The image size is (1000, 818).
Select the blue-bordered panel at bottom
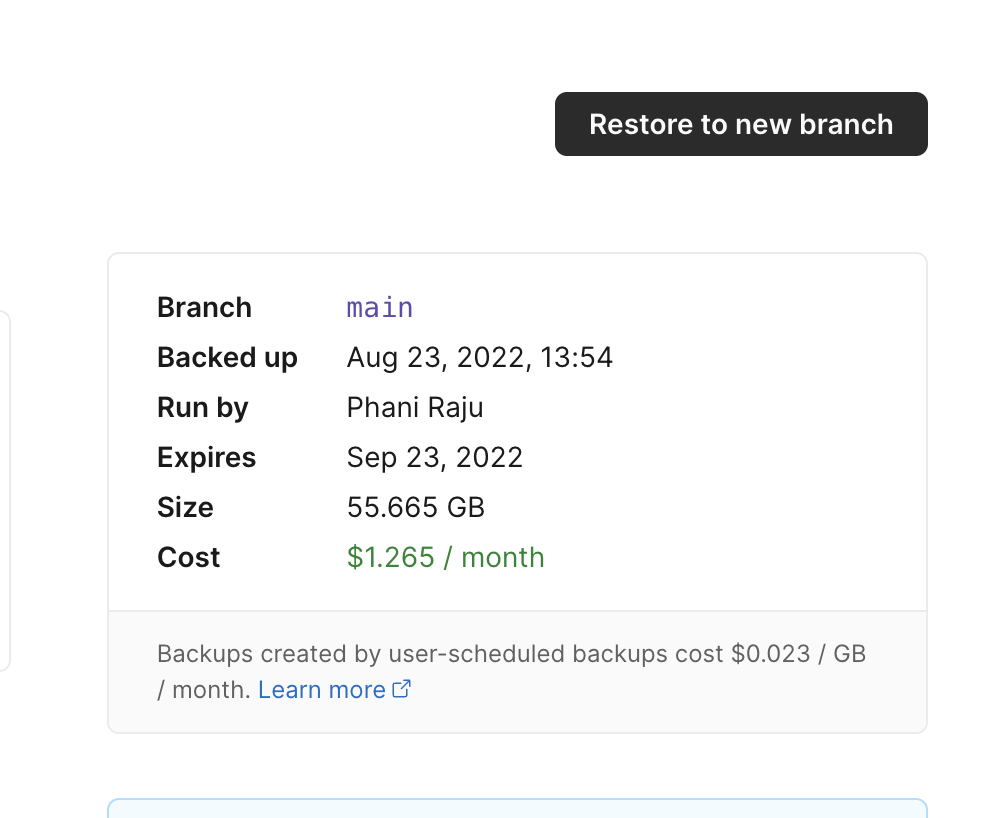pos(517,810)
